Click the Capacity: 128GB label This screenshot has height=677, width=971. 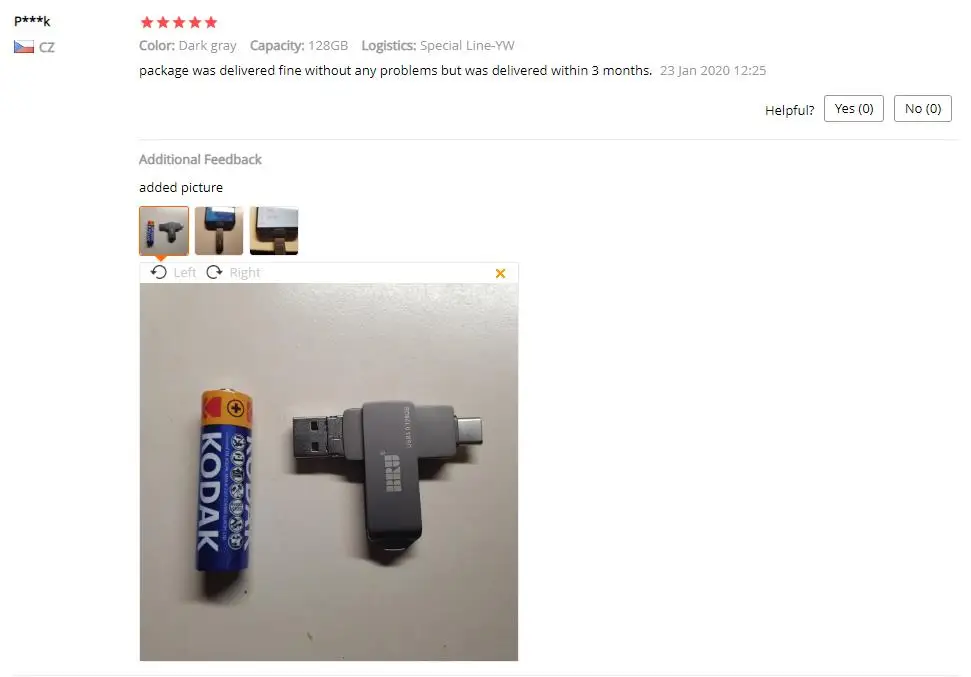click(x=299, y=45)
